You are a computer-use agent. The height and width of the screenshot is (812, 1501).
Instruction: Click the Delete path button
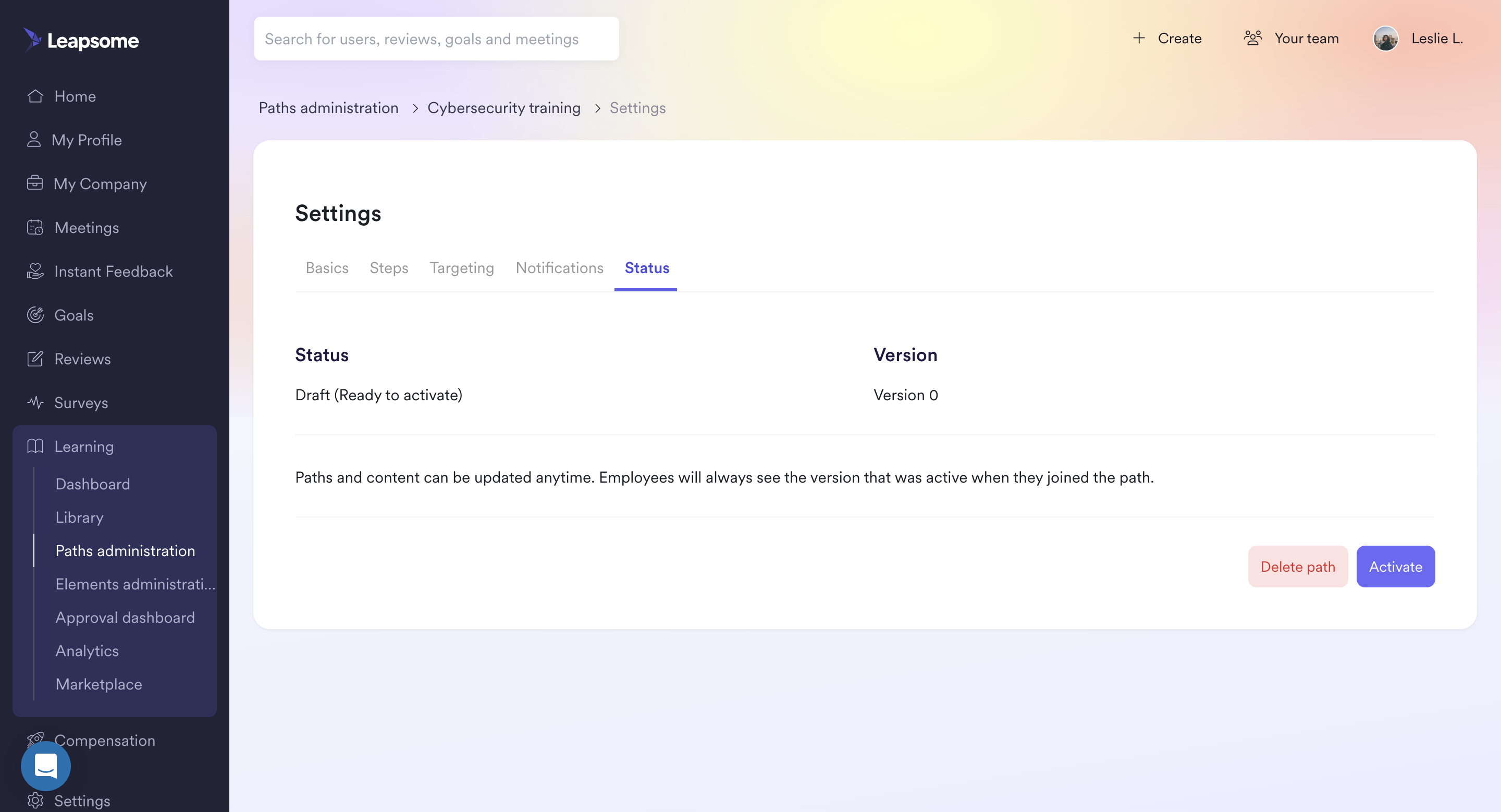(1298, 566)
